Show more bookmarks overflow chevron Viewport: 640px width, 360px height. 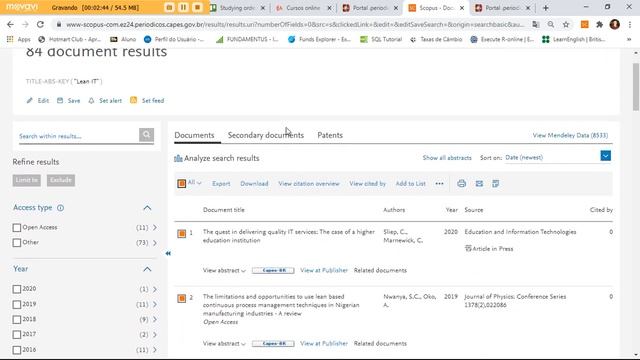(x=629, y=39)
